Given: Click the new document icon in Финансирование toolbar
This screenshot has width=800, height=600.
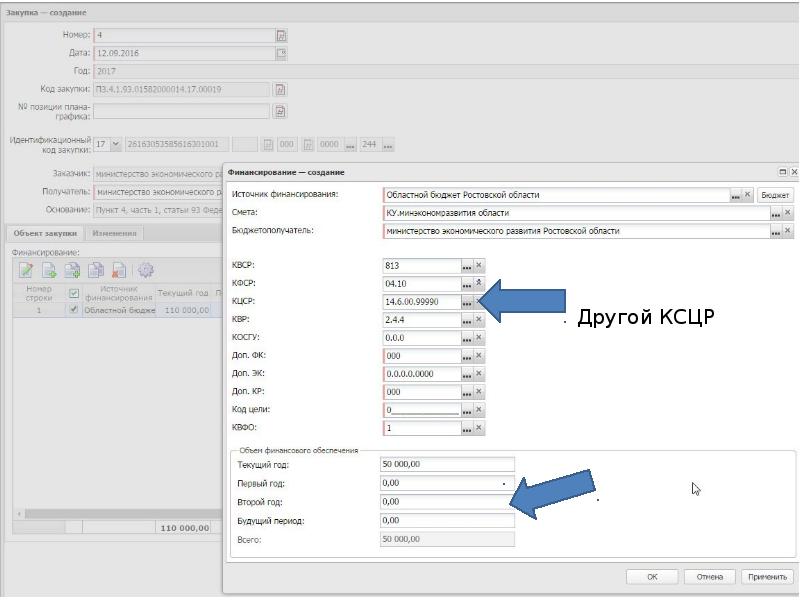Looking at the screenshot, I should 49,270.
